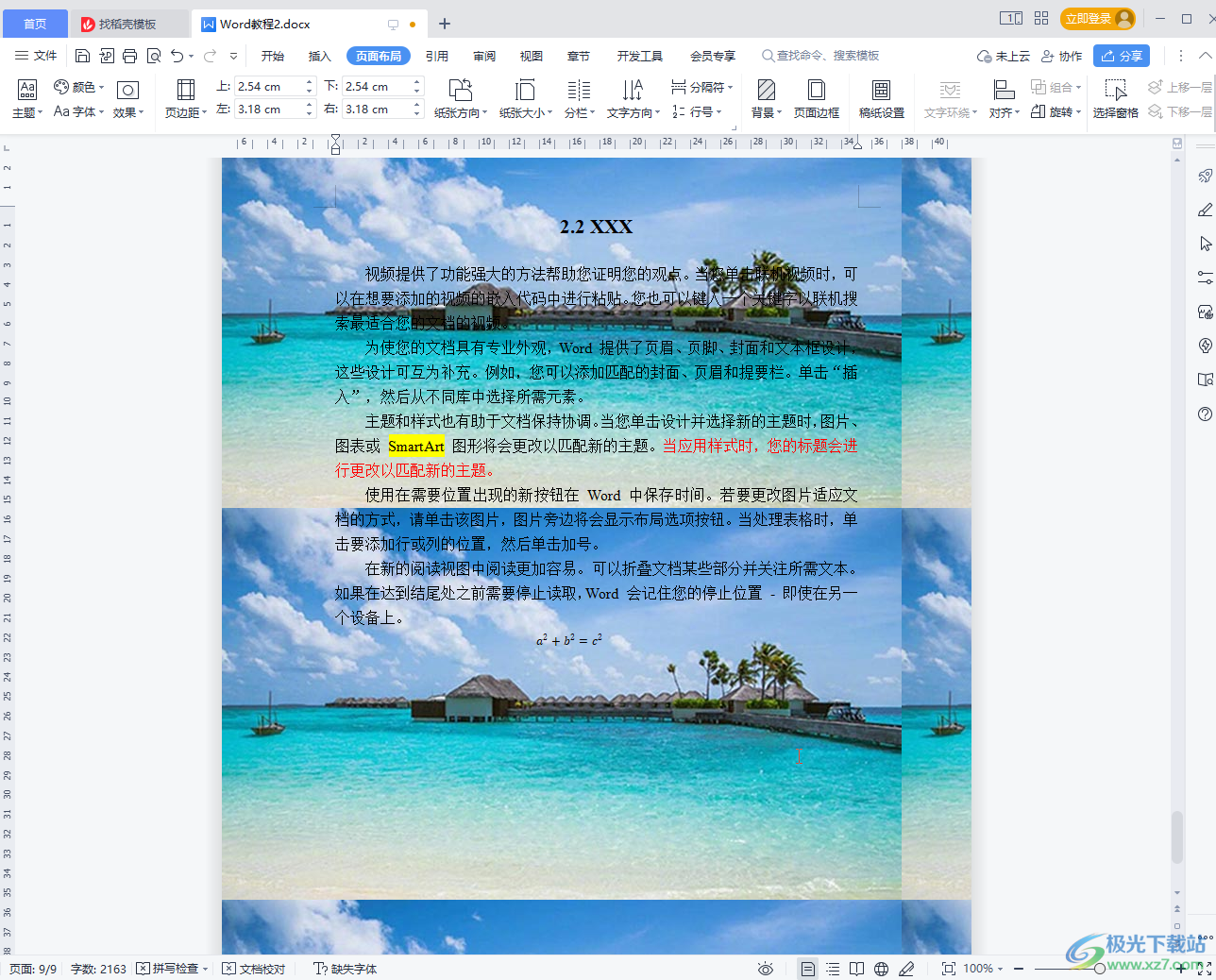Switch to the 审阅 (Review) ribbon tab
Screen dimensions: 1216x980
[484, 56]
